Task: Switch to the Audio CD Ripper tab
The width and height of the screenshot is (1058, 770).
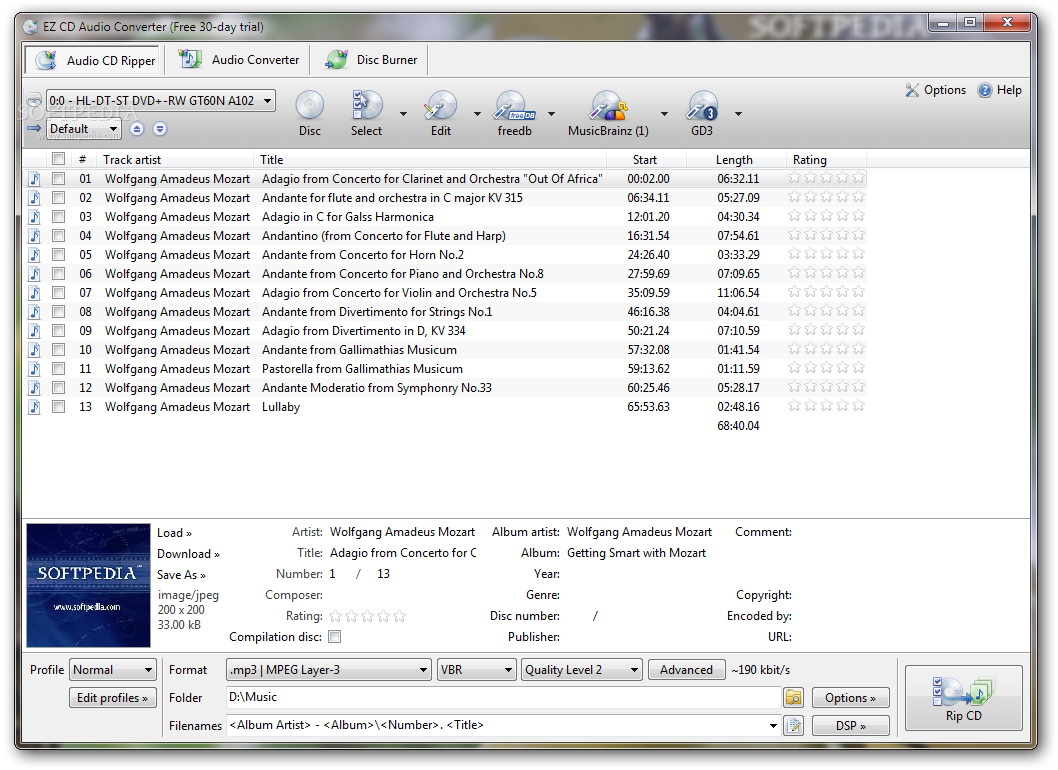Action: pos(92,60)
